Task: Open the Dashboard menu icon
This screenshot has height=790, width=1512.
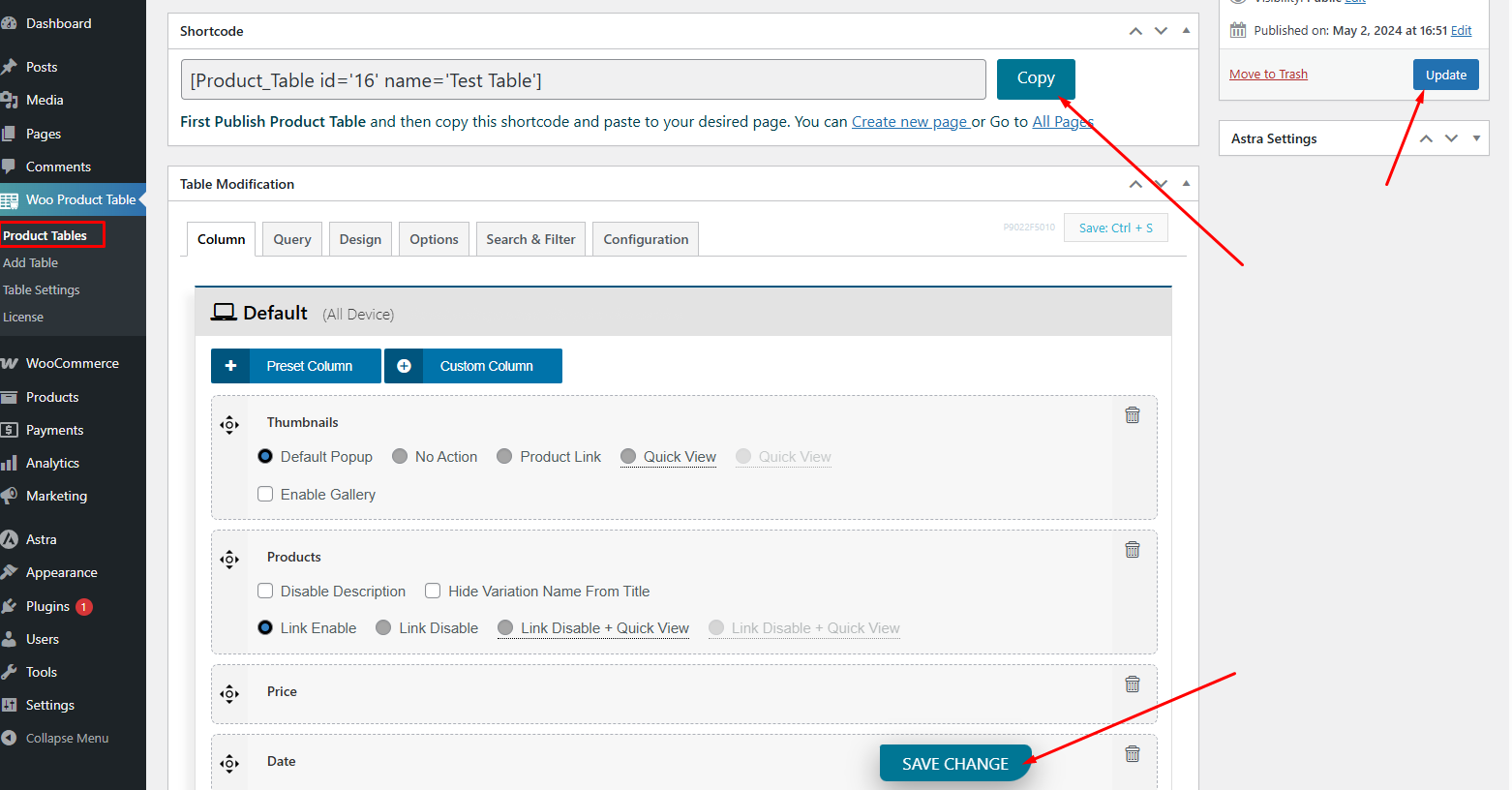Action: [x=10, y=23]
